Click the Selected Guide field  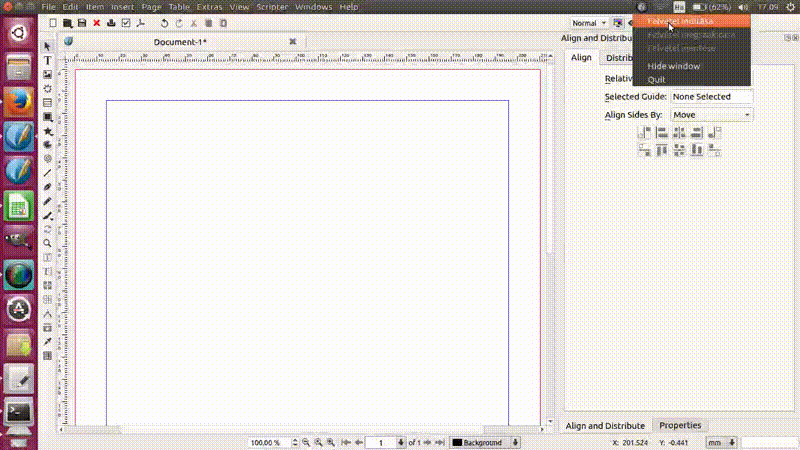tap(711, 97)
